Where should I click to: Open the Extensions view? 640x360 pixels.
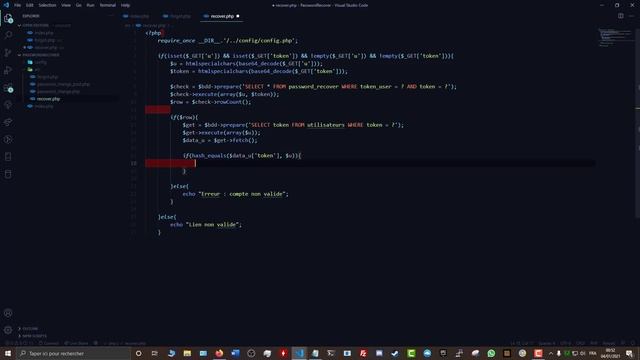tap(8, 88)
